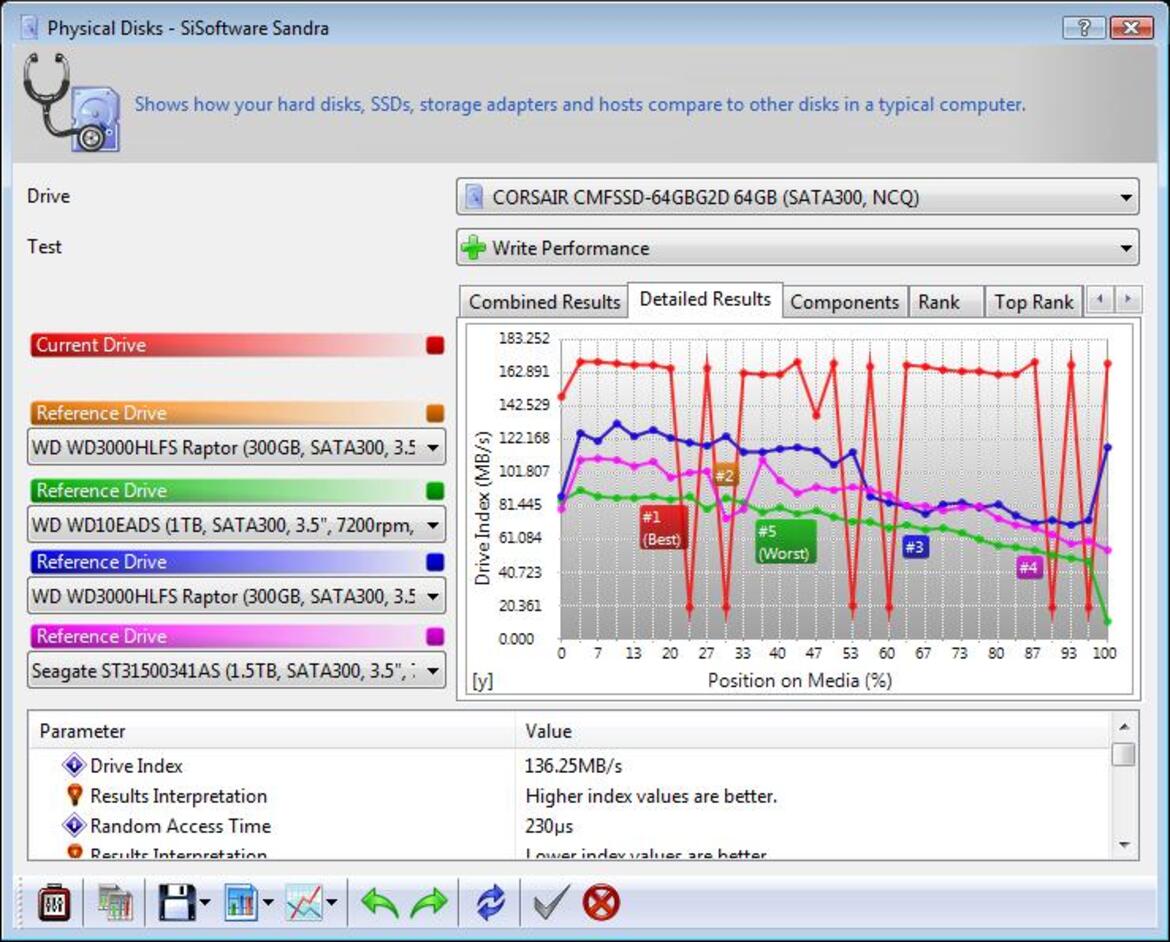Toggle the green Reference Drive swatch
The width and height of the screenshot is (1170, 942).
[x=435, y=490]
